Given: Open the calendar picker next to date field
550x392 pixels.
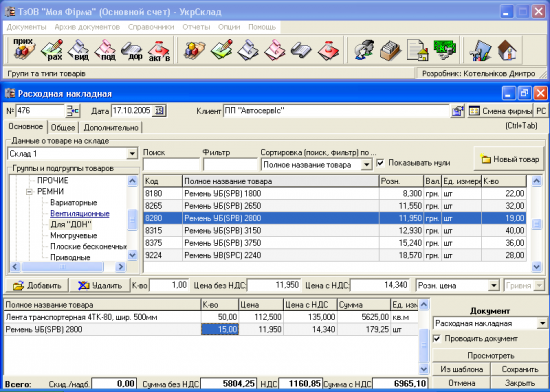Looking at the screenshot, I should point(160,111).
